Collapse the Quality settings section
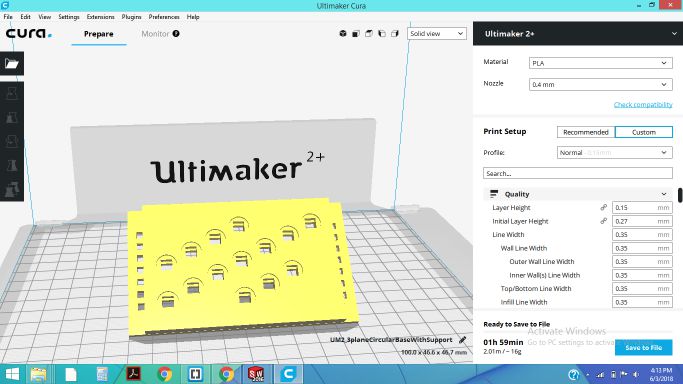 click(664, 194)
